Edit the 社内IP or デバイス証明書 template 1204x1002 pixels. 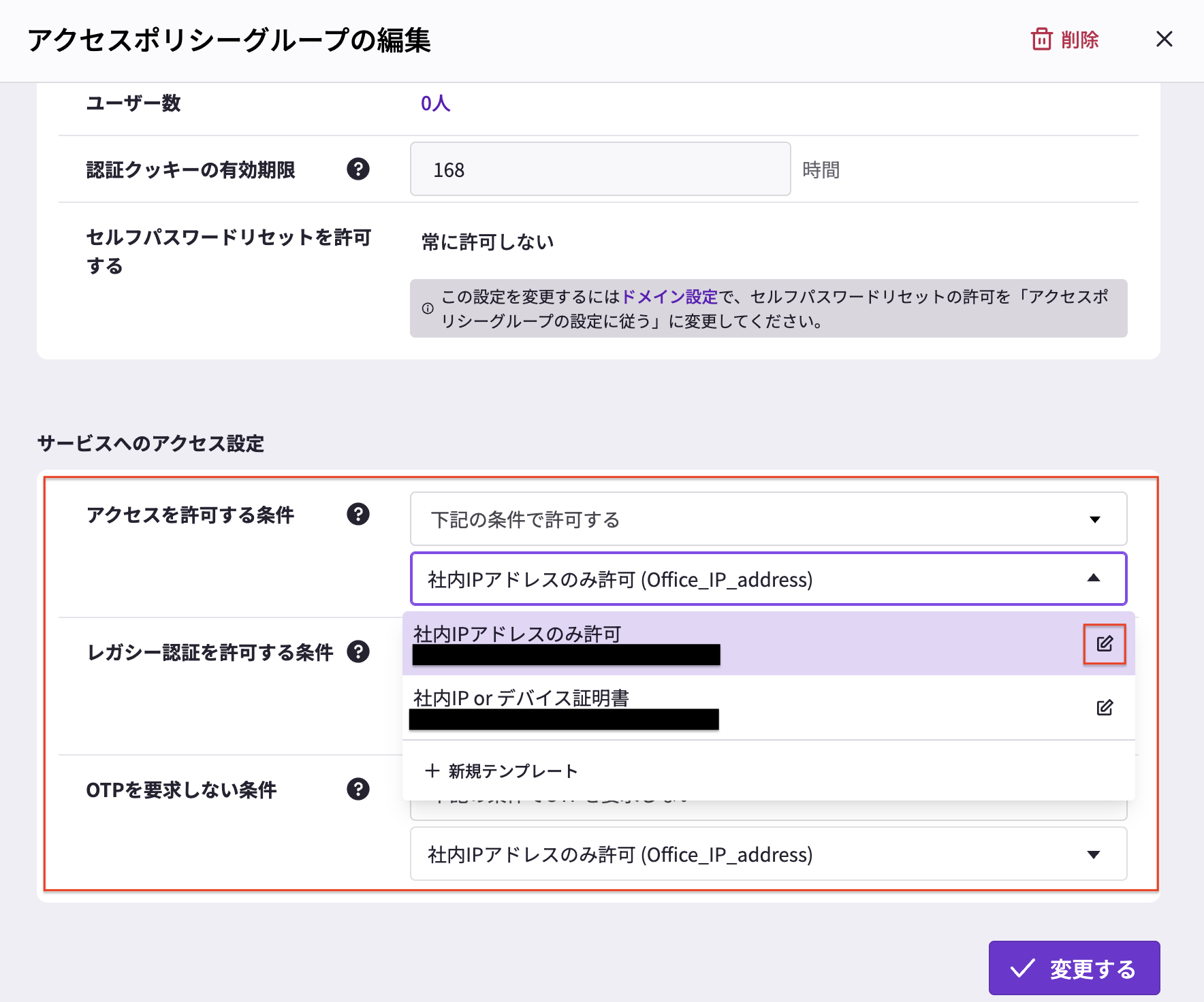[1104, 708]
